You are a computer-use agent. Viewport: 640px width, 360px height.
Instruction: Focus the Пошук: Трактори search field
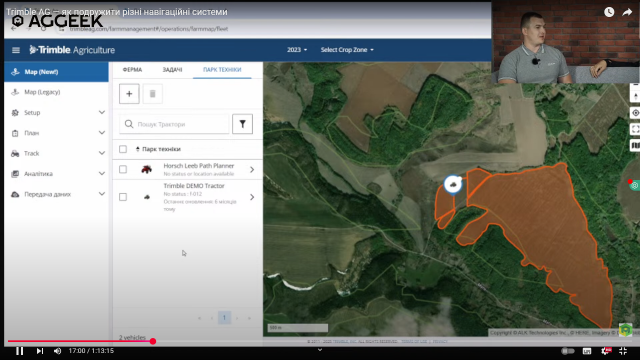[x=174, y=124]
